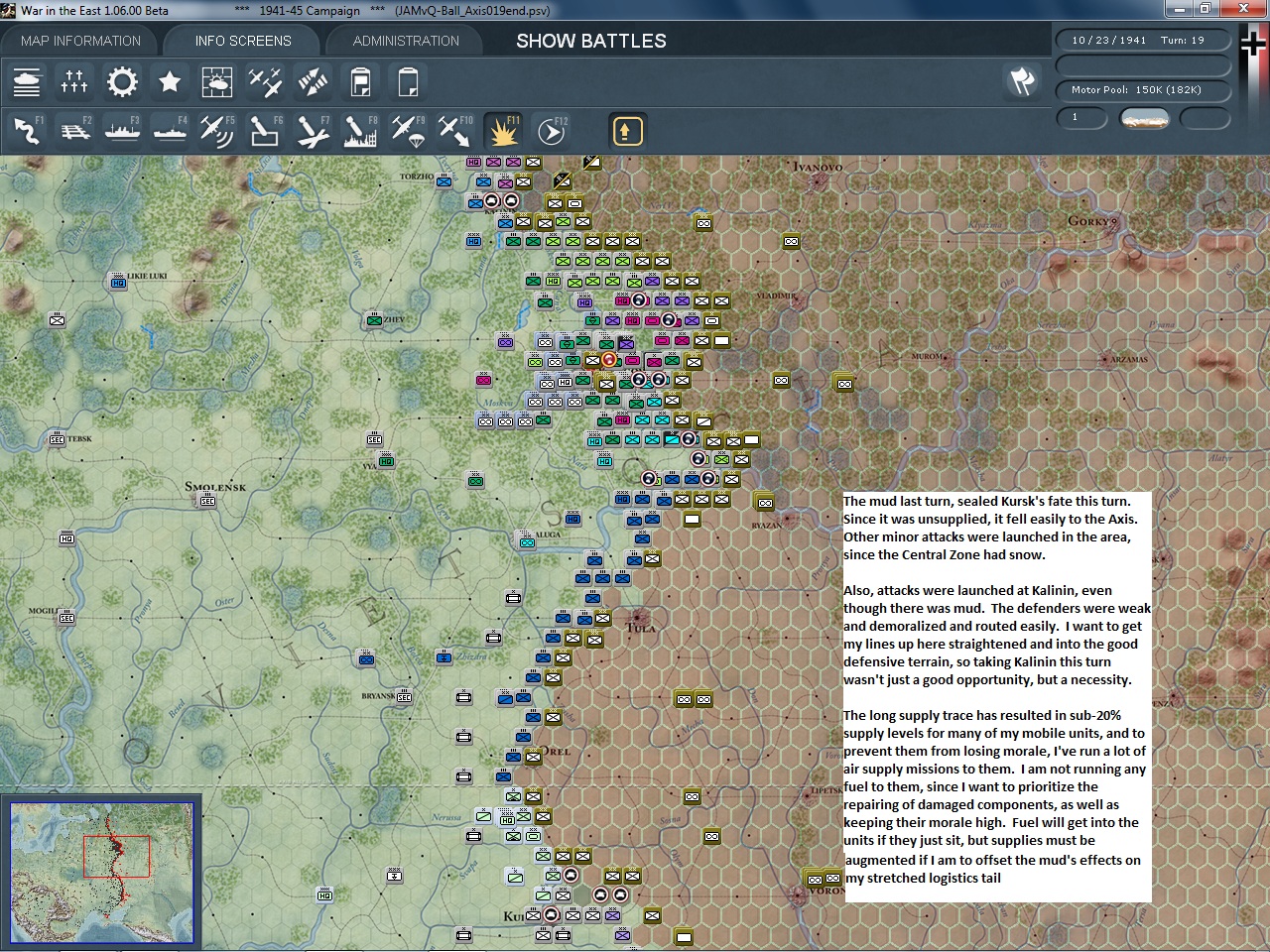Click the Torzhok city label
This screenshot has width=1270, height=952.
pyautogui.click(x=417, y=177)
